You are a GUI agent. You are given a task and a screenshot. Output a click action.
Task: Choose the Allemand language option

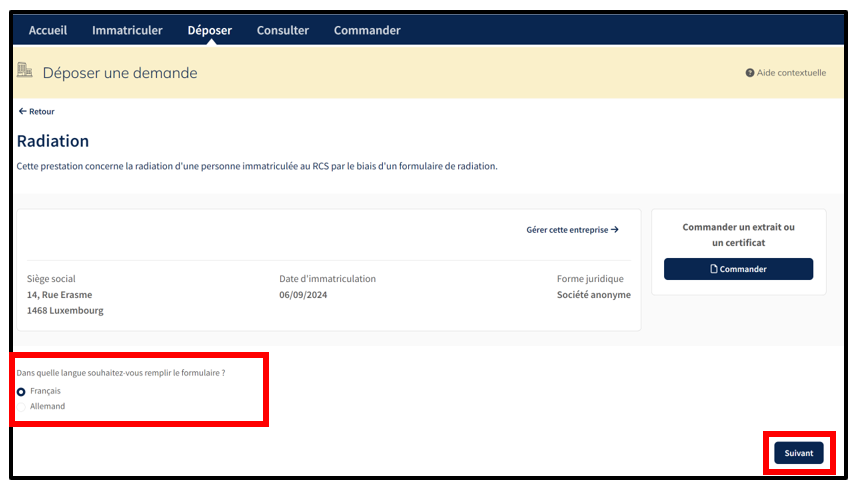coord(47,406)
